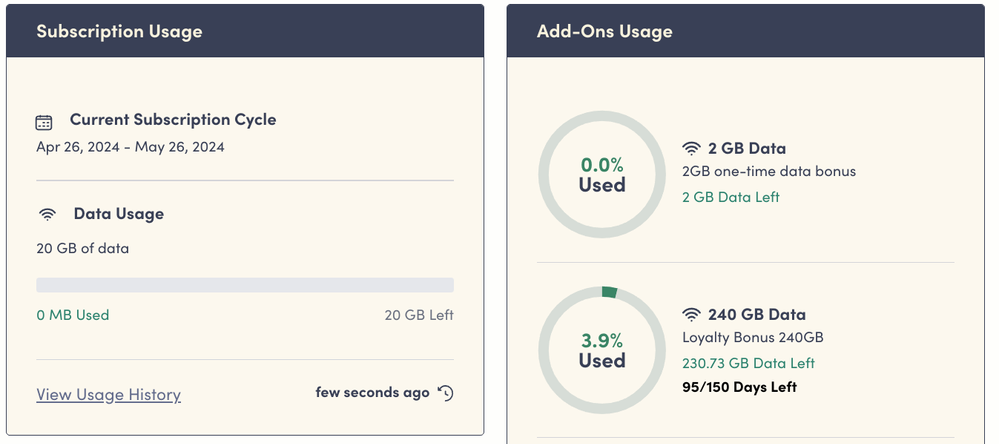Click the 95/150 Days Left label
Viewport: 999px width, 444px height.
pos(739,387)
